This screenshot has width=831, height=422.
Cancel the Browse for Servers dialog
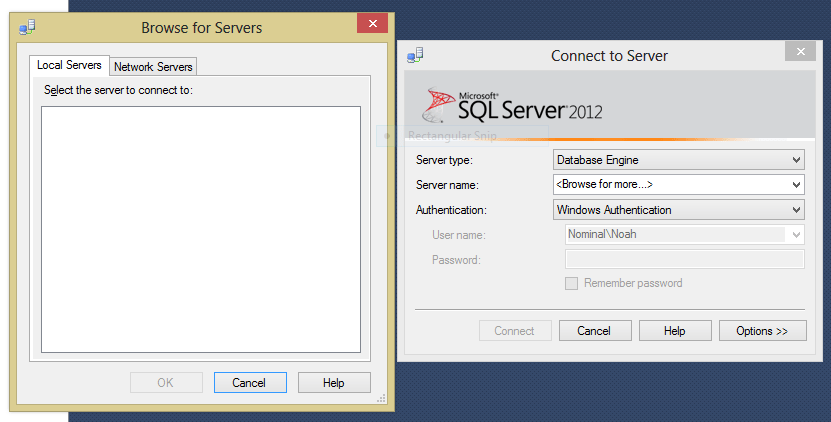click(x=250, y=383)
